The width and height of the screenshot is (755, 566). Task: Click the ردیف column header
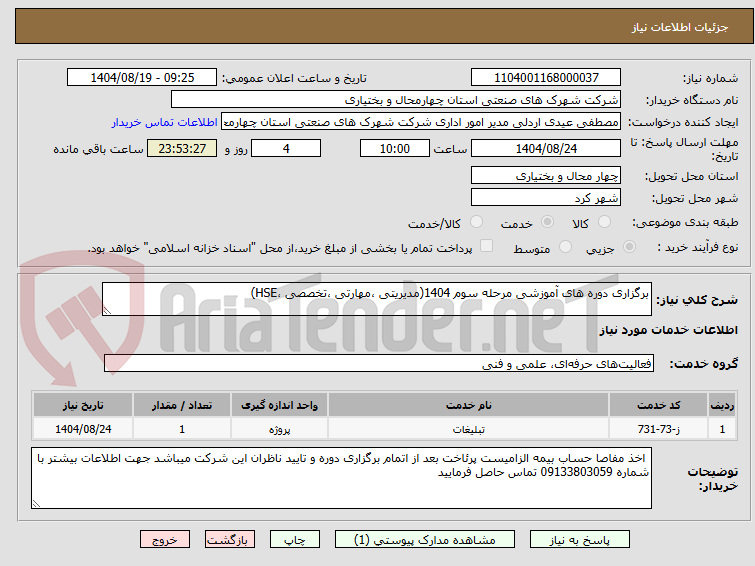722,405
